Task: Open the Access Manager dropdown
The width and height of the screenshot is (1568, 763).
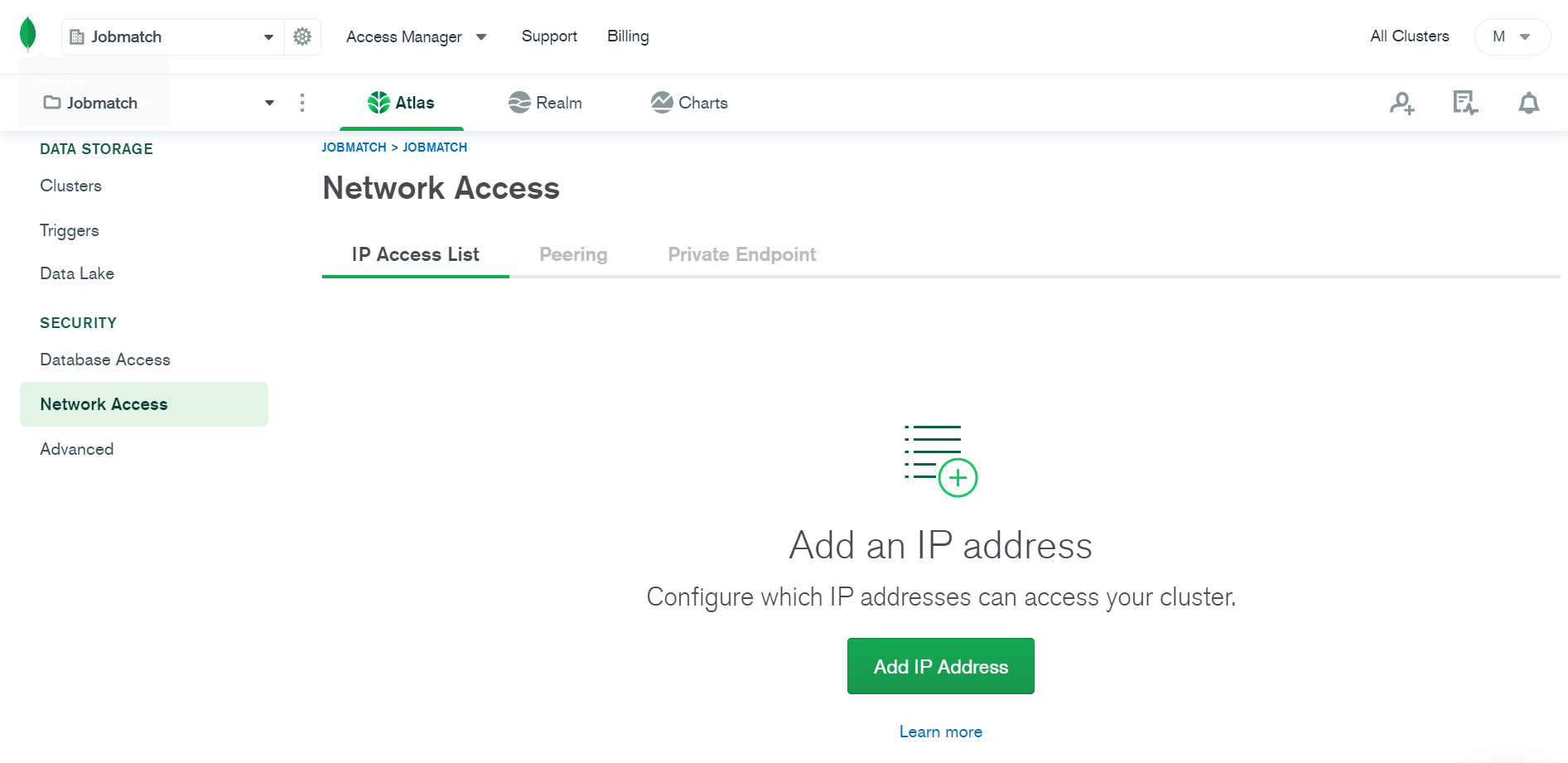Action: point(416,36)
